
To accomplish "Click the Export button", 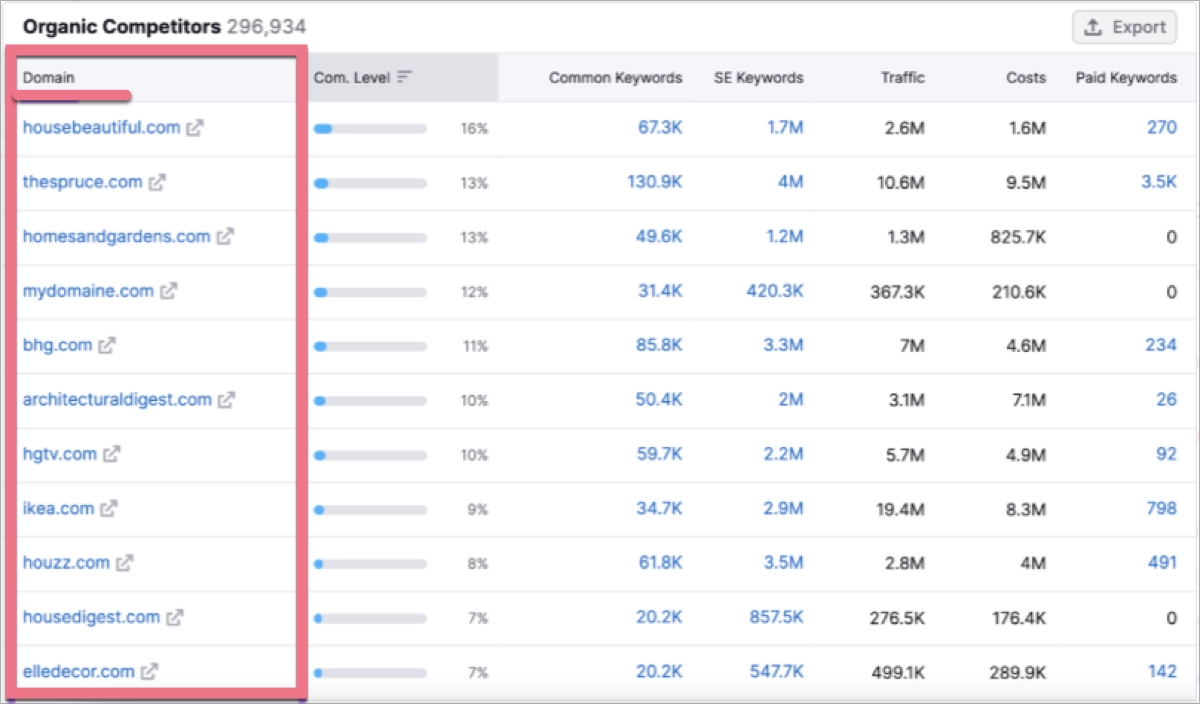I will tap(1124, 27).
